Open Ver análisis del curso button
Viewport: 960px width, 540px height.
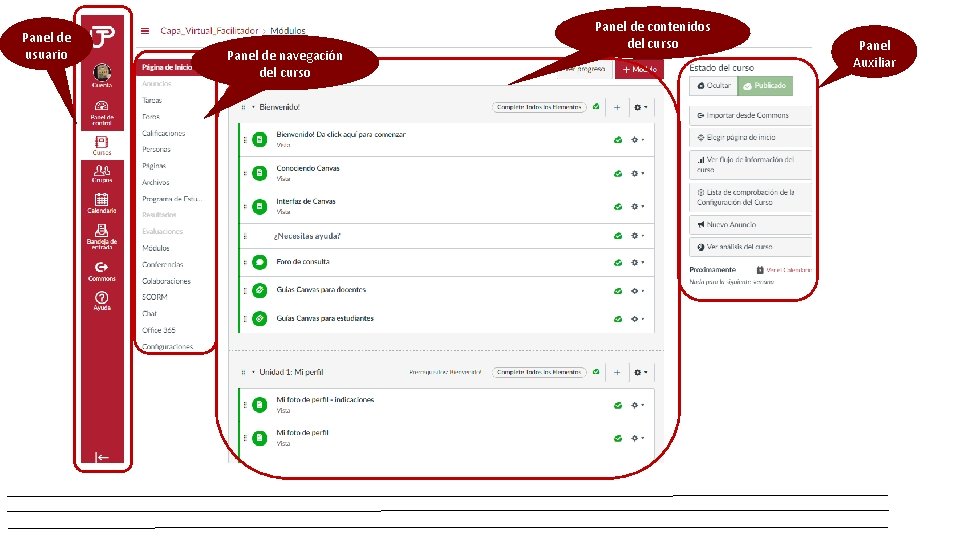click(751, 247)
